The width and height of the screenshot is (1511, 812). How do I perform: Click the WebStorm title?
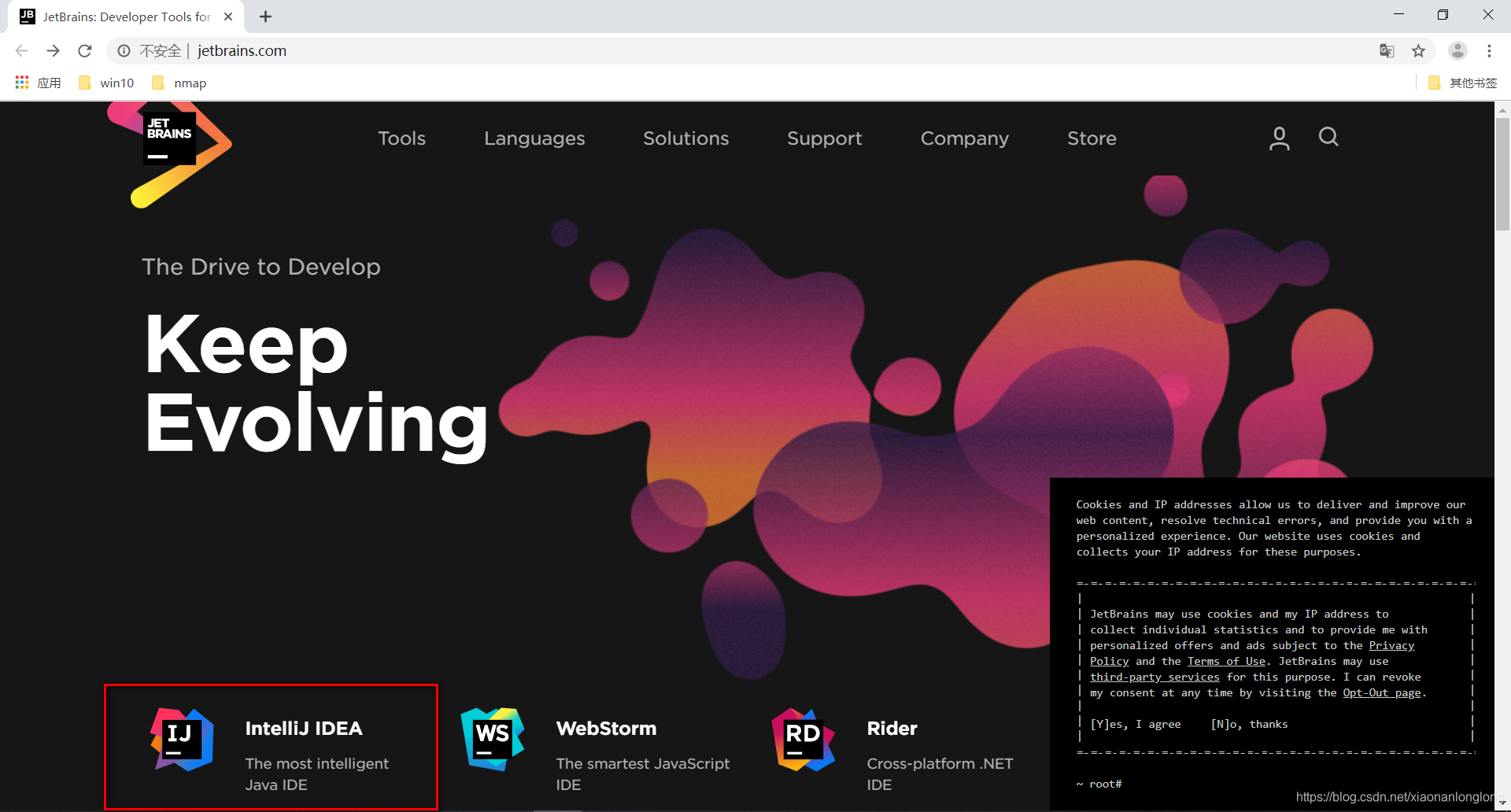click(606, 729)
